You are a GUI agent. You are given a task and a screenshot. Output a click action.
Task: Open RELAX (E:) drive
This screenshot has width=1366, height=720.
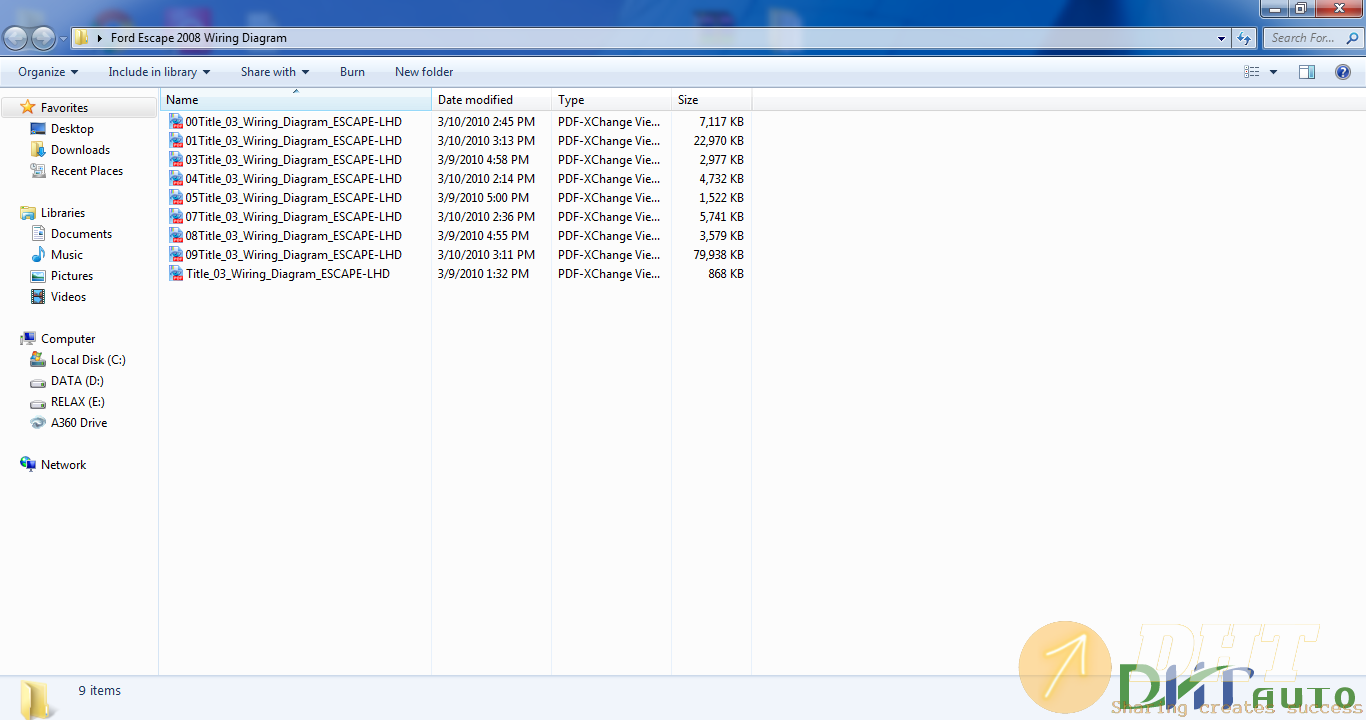[78, 402]
